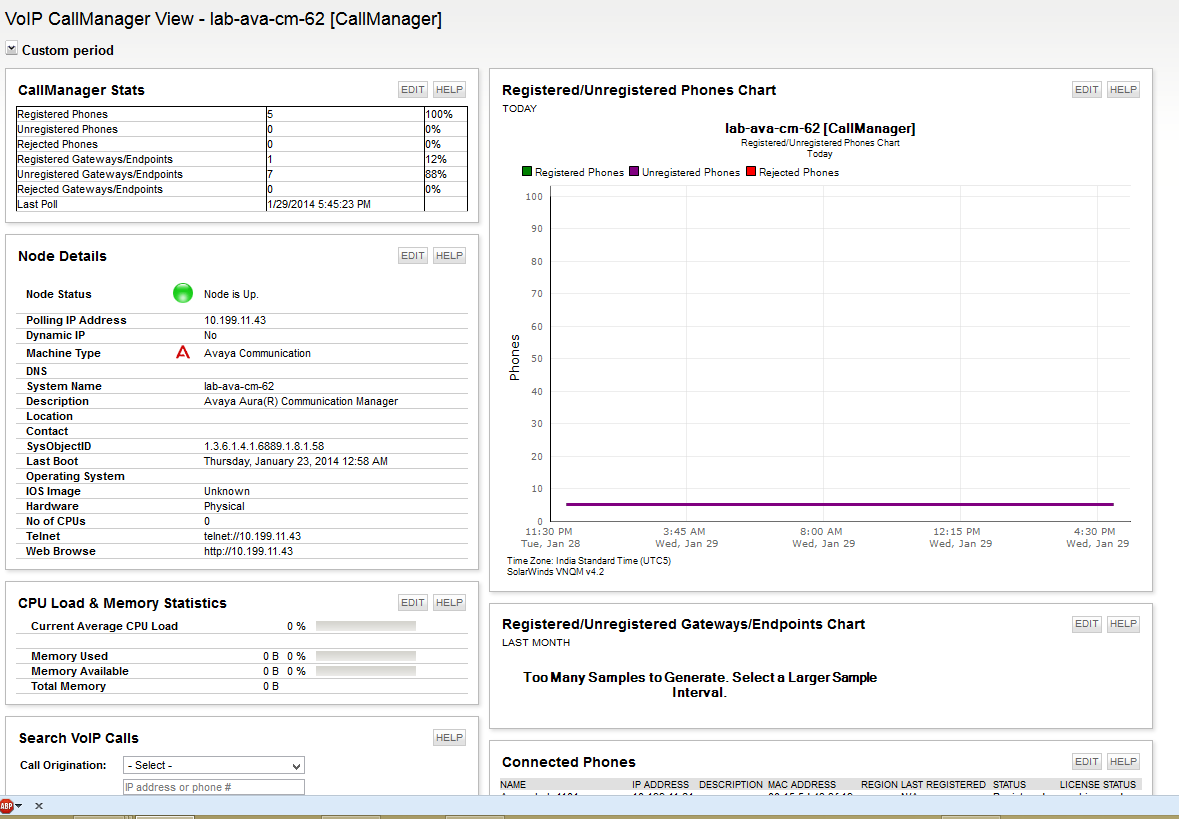Click the LICENSE STATUS column header
The height and width of the screenshot is (819, 1179).
[x=1098, y=784]
